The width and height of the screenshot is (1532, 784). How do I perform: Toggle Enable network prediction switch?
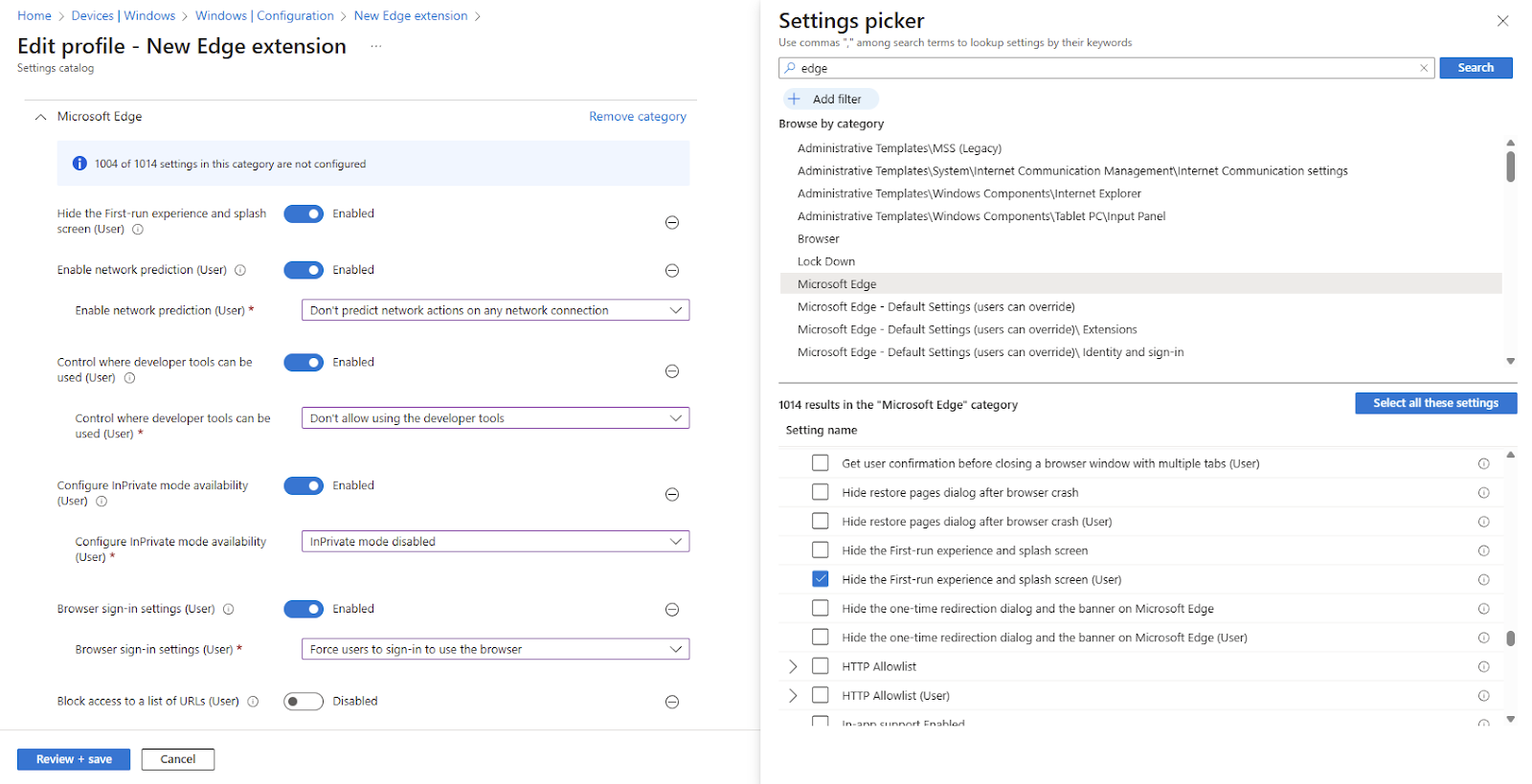tap(304, 270)
